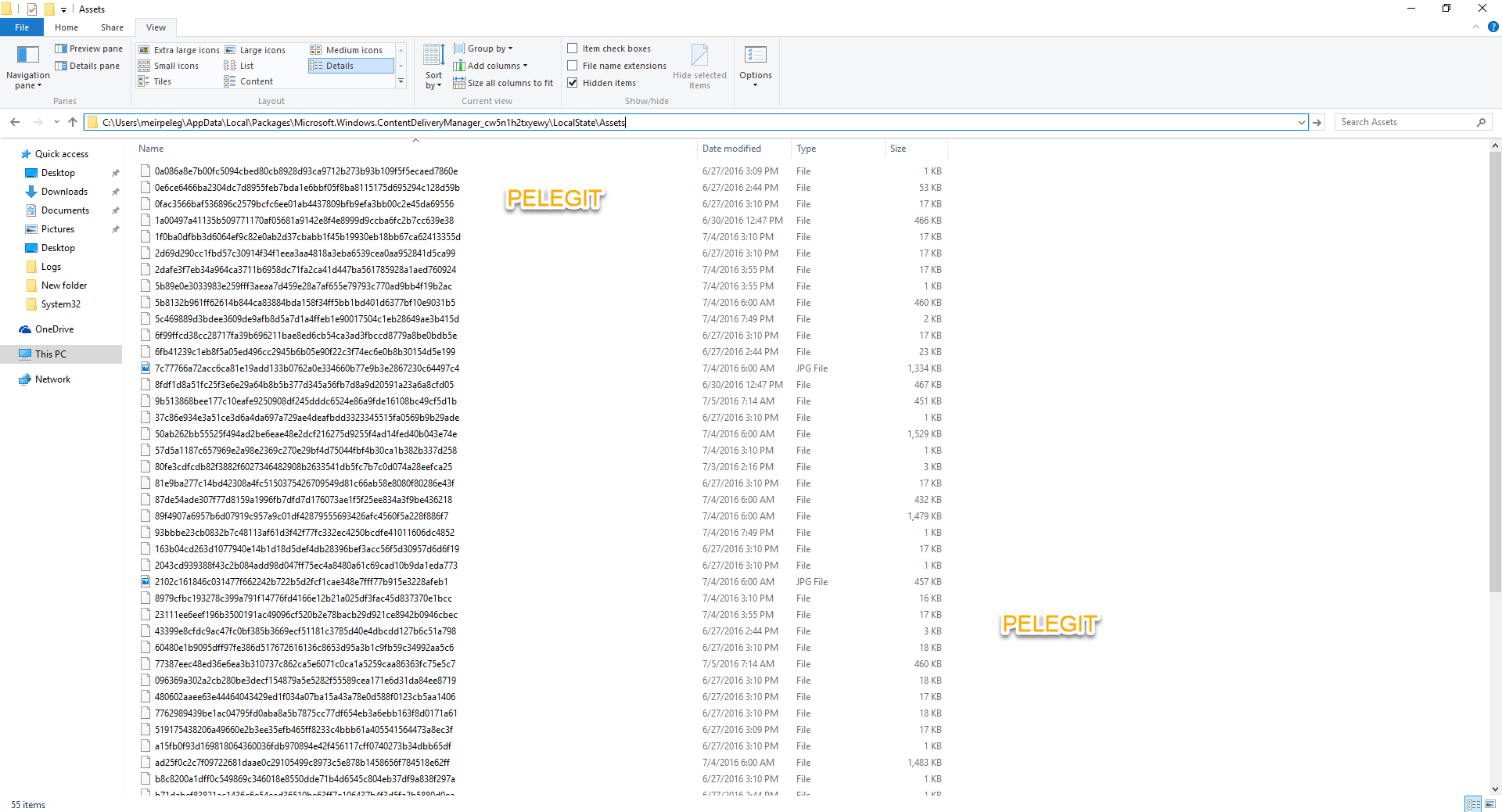Image resolution: width=1502 pixels, height=812 pixels.
Task: Go forward in folder history
Action: 38,122
